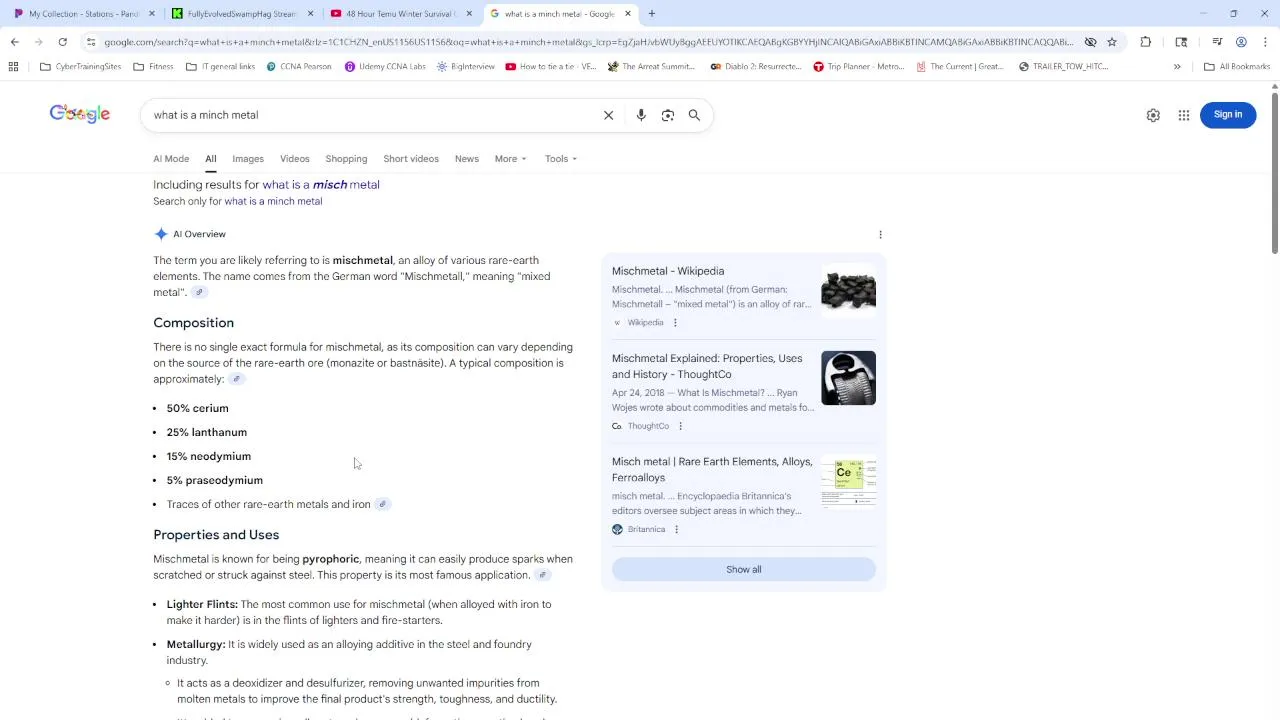
Task: Open the BigInterview bookmark
Action: 466,67
